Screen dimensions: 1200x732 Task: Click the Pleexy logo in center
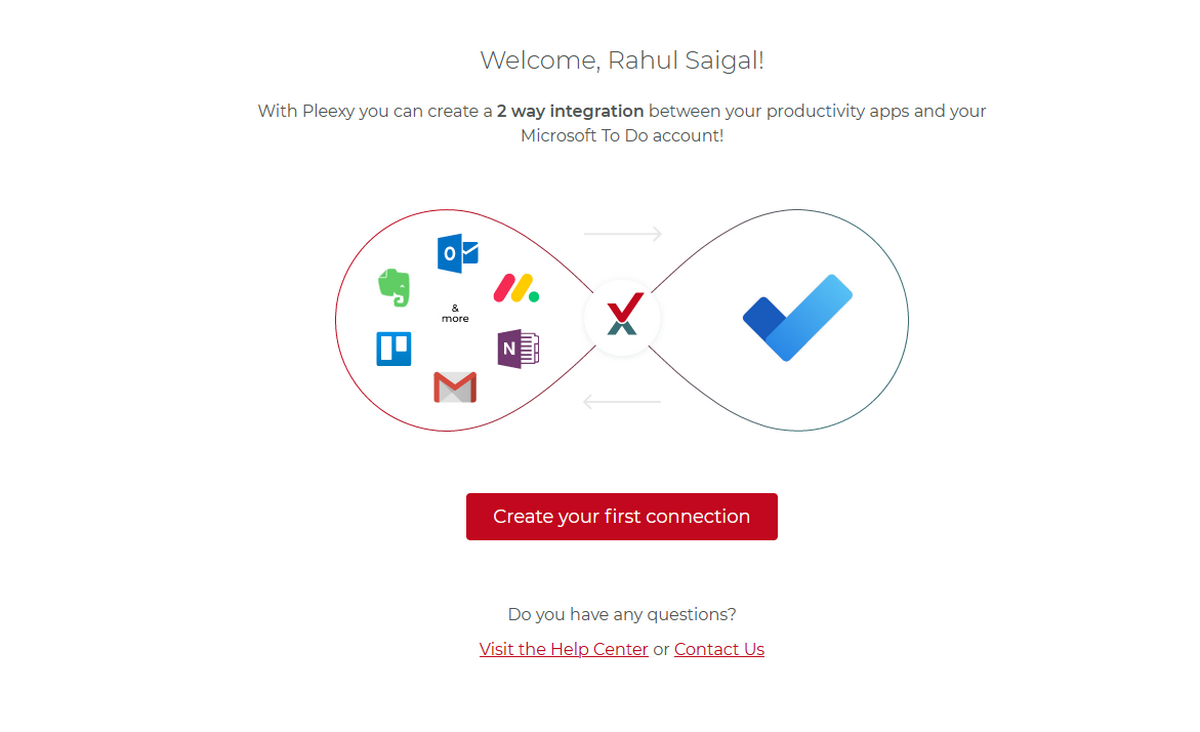(x=622, y=318)
